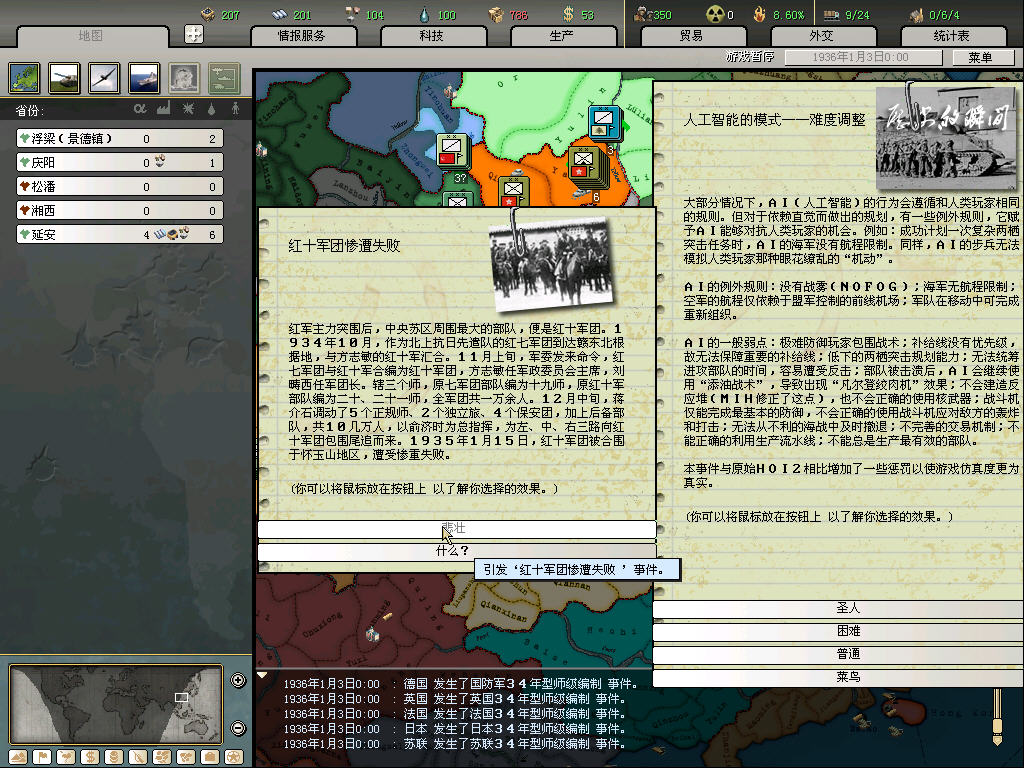Switch to victory points map mode (star icon)

[234, 757]
